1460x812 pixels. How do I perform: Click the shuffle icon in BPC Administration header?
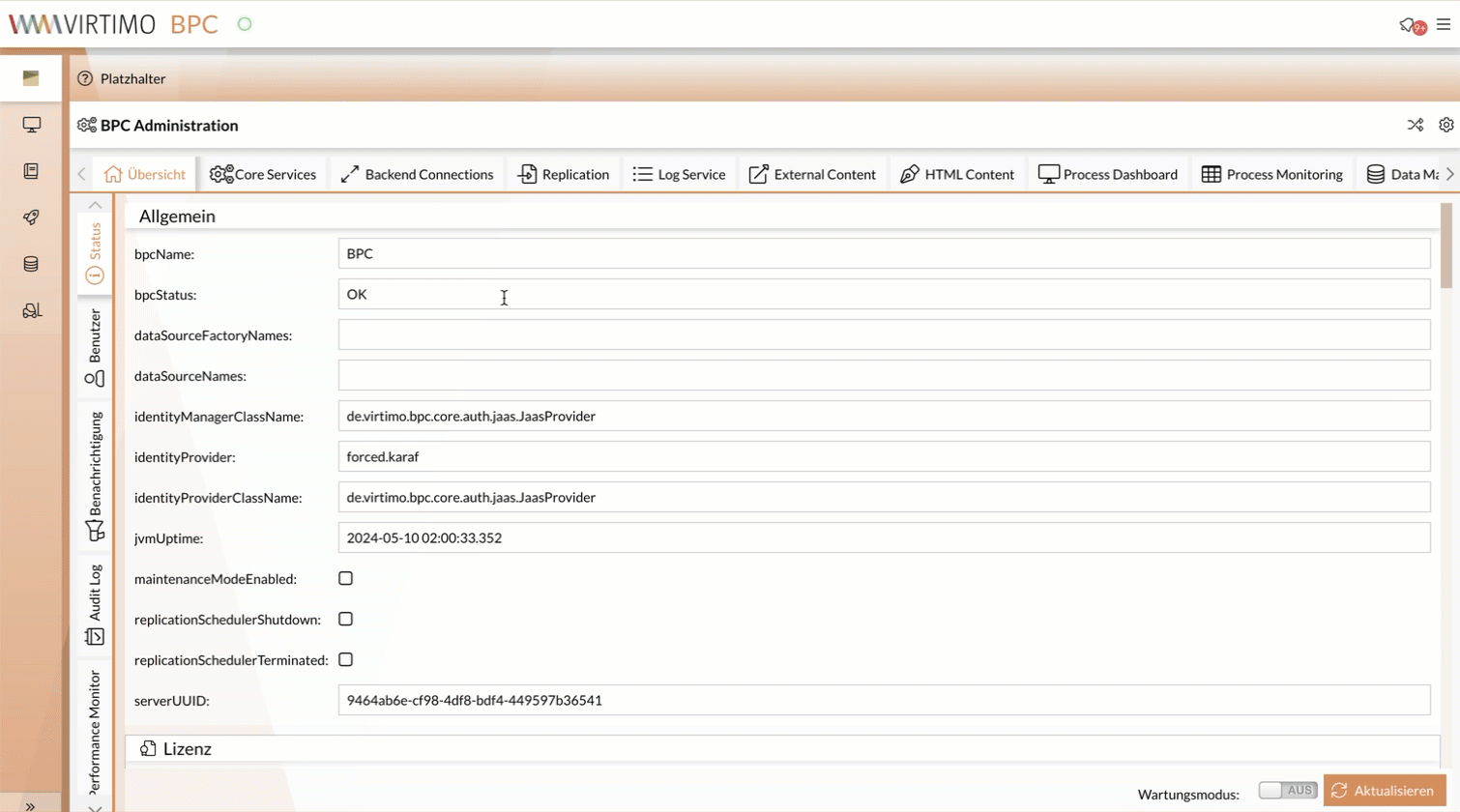tap(1416, 125)
